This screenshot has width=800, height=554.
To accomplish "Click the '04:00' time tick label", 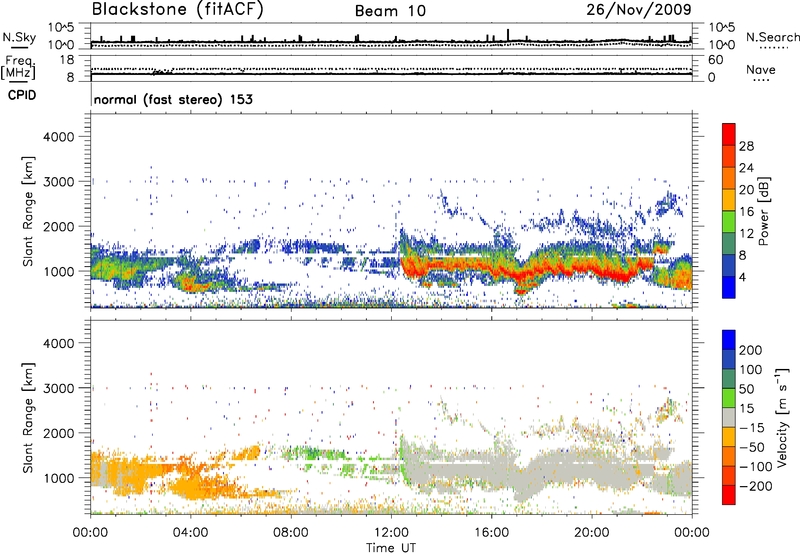I will pos(190,533).
